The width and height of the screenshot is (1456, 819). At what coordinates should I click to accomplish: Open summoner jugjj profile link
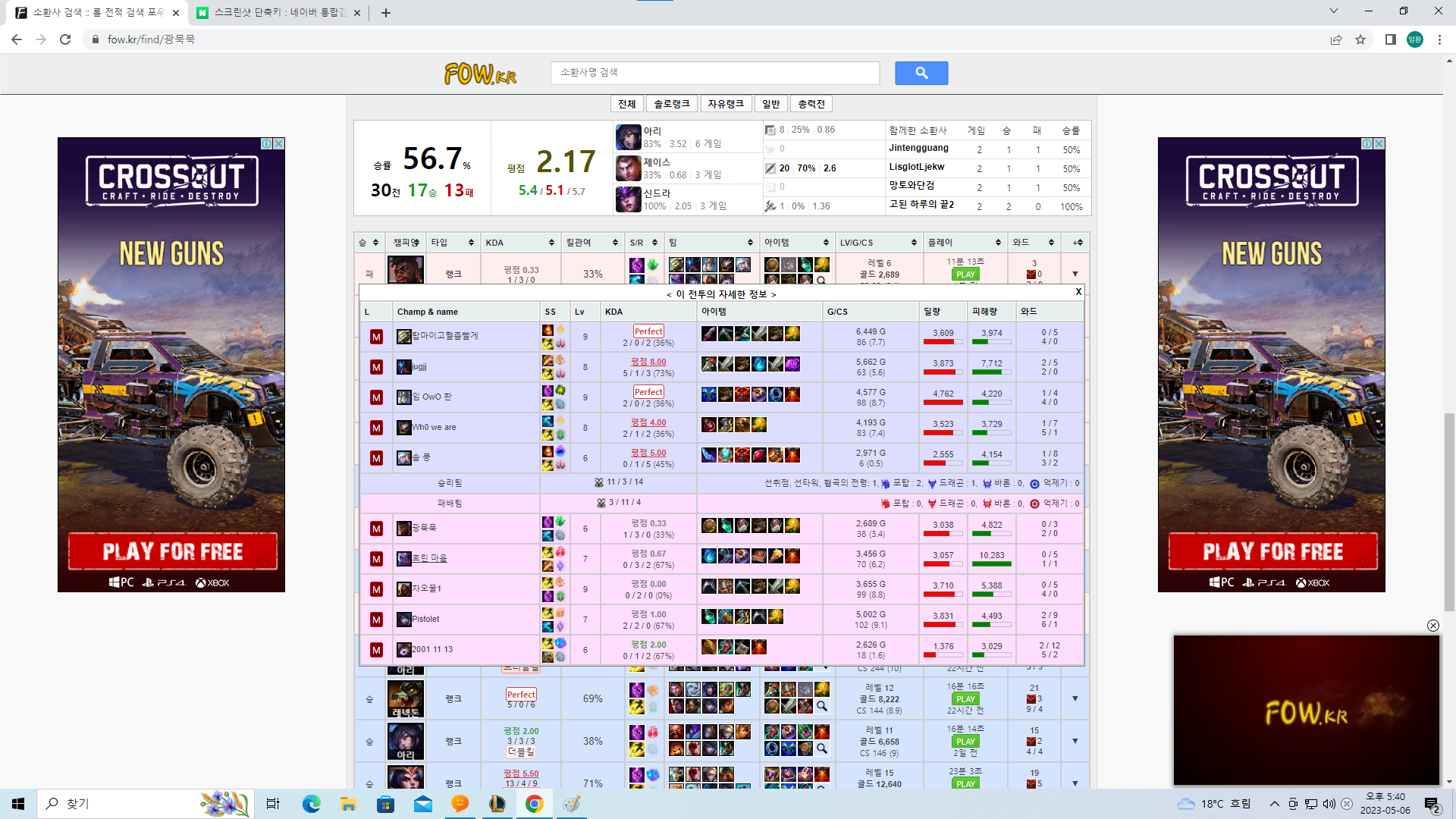tap(419, 366)
